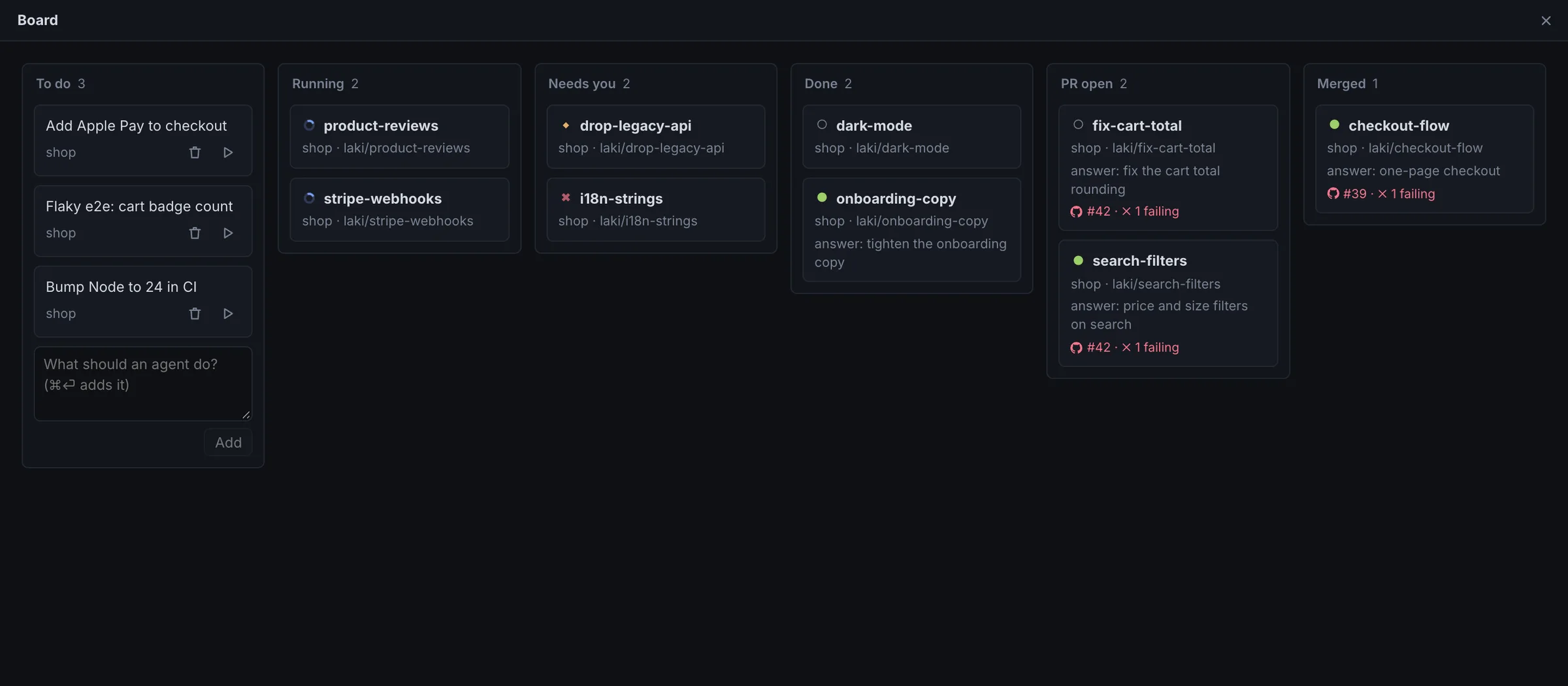Click '1 failing' status on checkout-flow
This screenshot has height=686, width=1568.
pyautogui.click(x=1406, y=193)
